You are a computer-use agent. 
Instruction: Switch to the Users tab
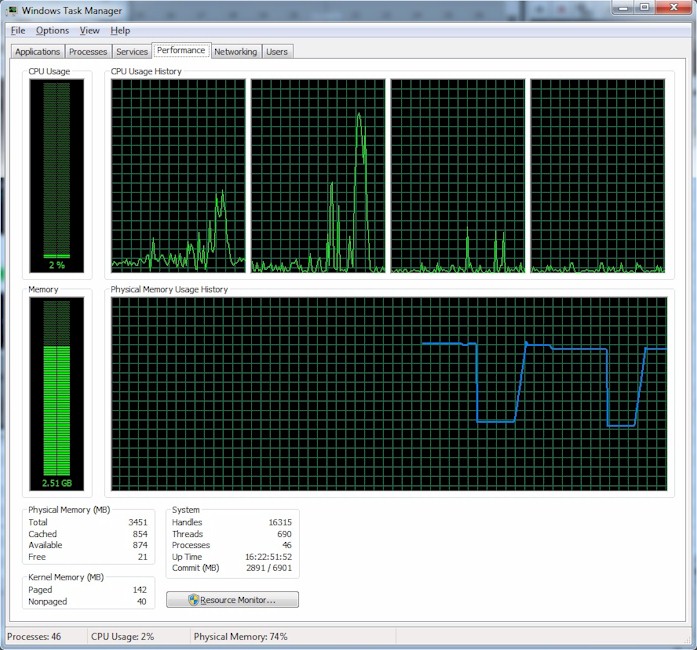[277, 52]
